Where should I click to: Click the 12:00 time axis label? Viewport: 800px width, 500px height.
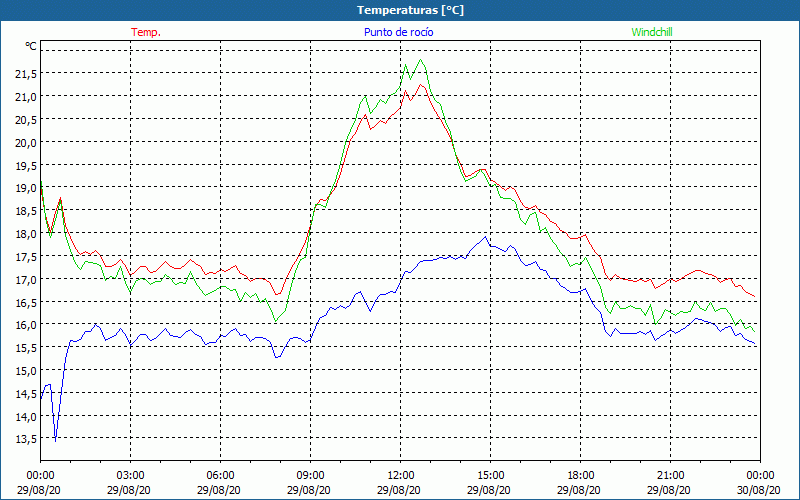[401, 476]
